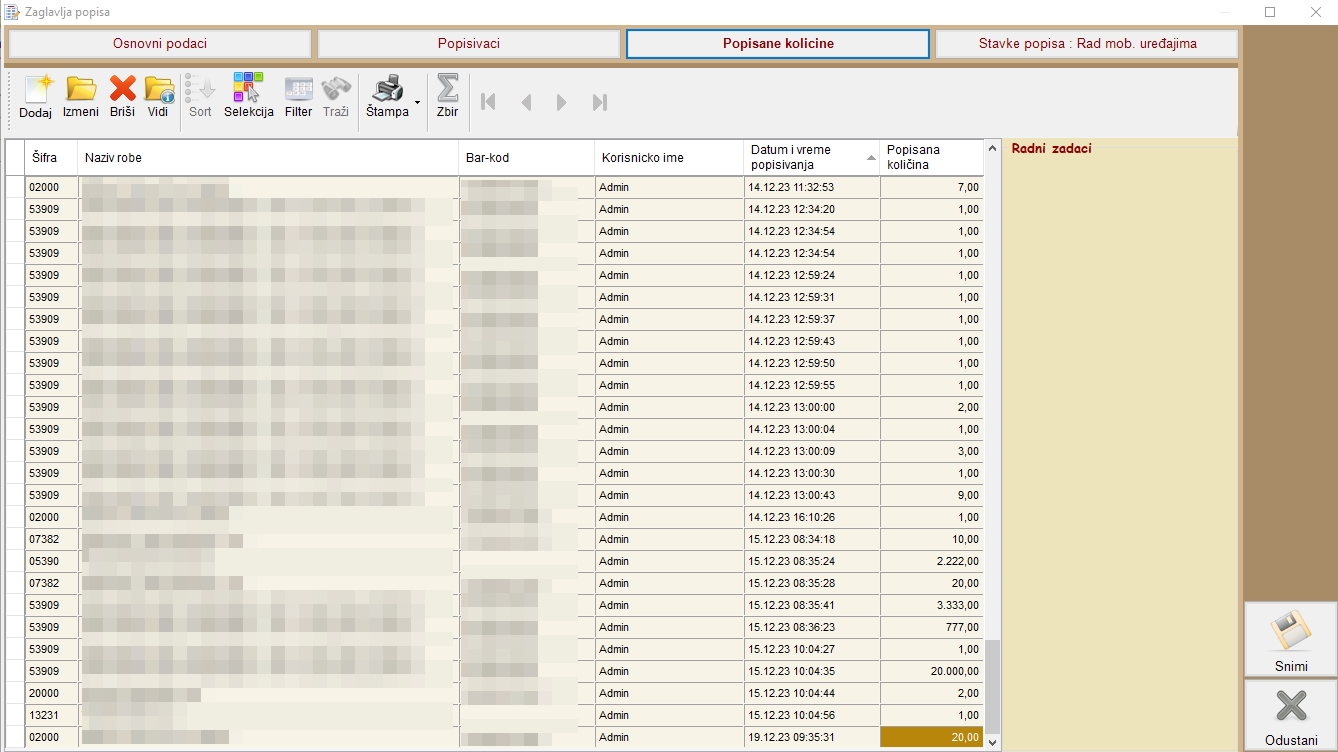Click the Šifra column header
The height and width of the screenshot is (752, 1338).
point(50,158)
